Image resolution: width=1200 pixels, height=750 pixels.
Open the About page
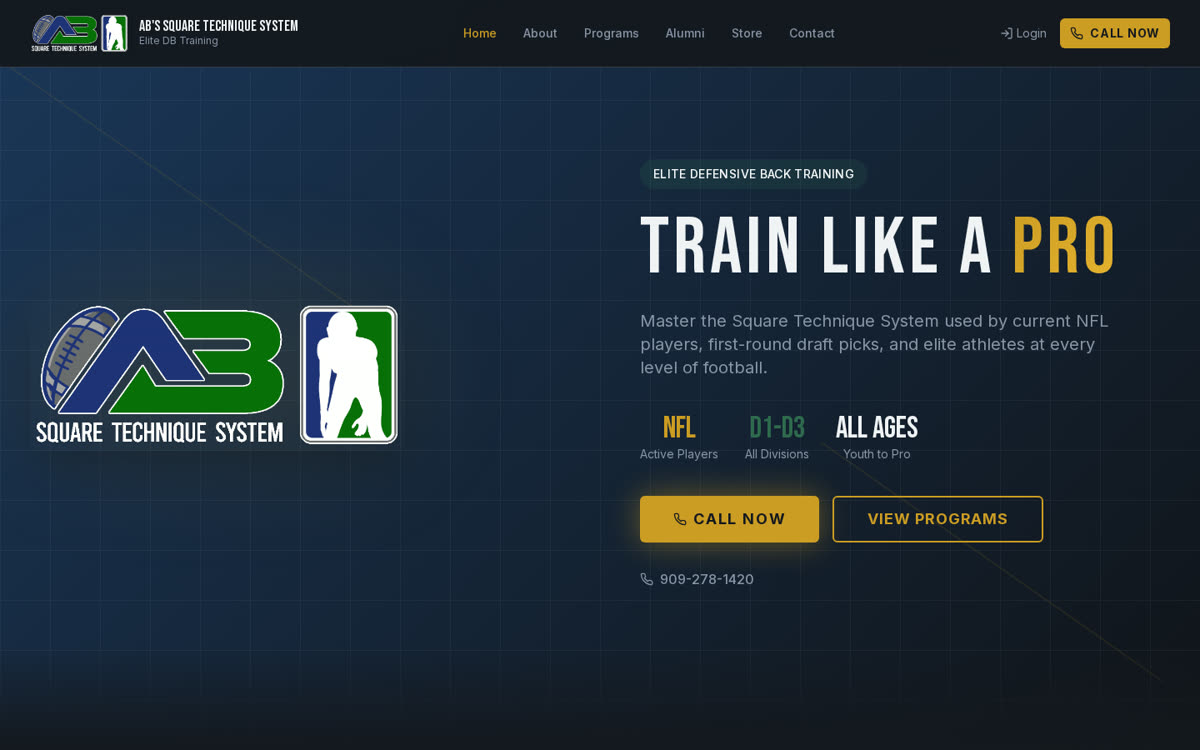click(x=540, y=33)
